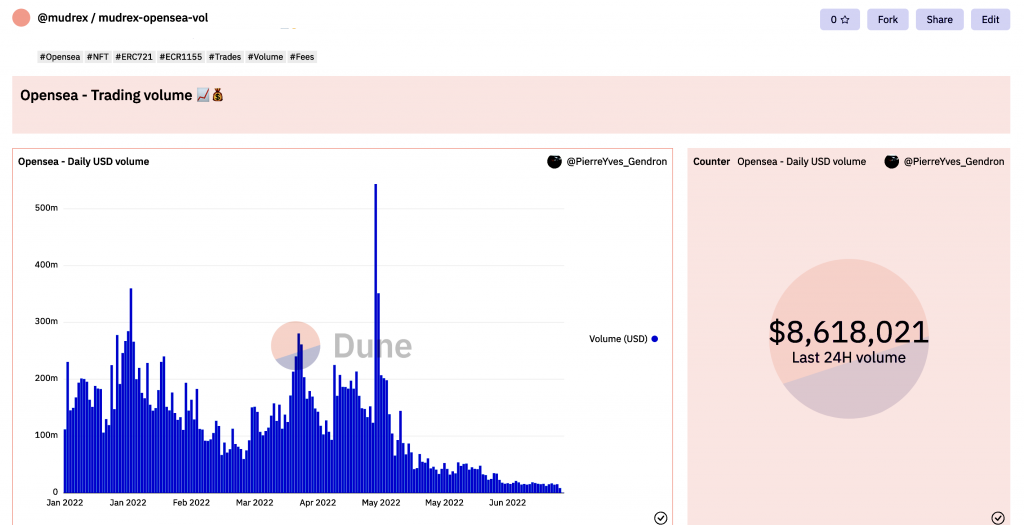1024x525 pixels.
Task: Click the 400m y-axis label
Action: [x=46, y=264]
